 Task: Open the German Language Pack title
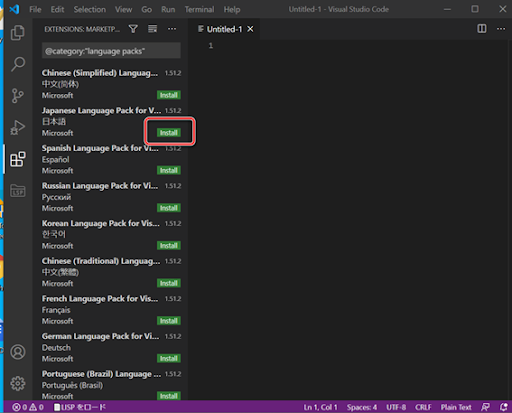(100, 336)
